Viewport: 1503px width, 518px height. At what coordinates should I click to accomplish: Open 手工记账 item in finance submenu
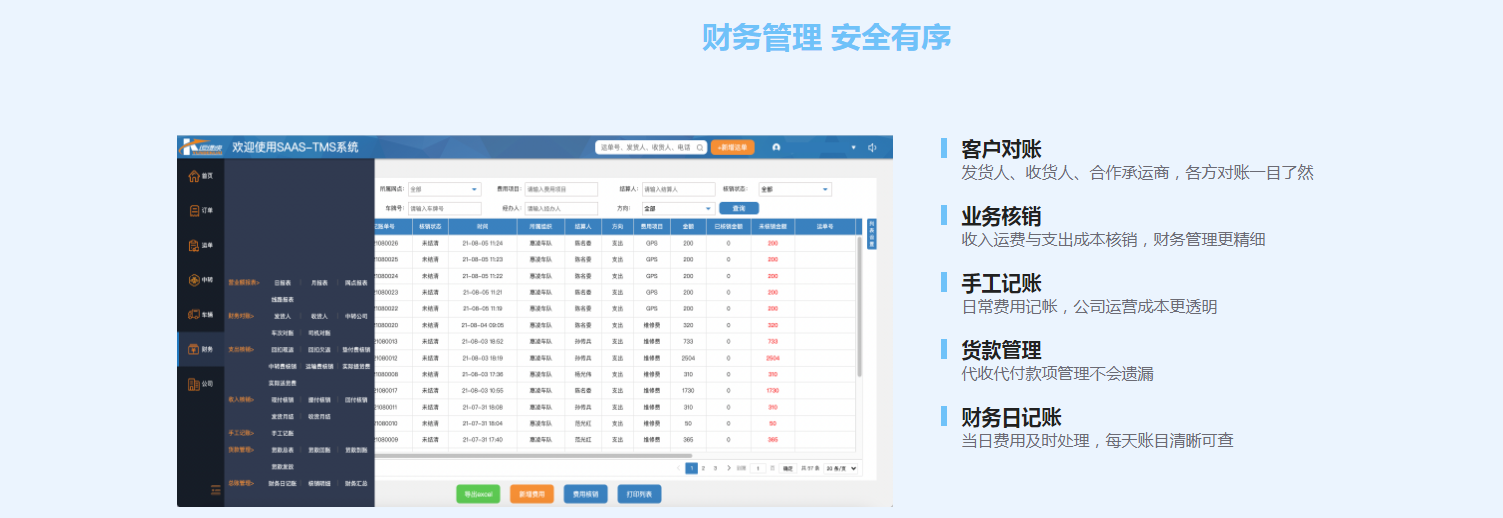point(282,433)
